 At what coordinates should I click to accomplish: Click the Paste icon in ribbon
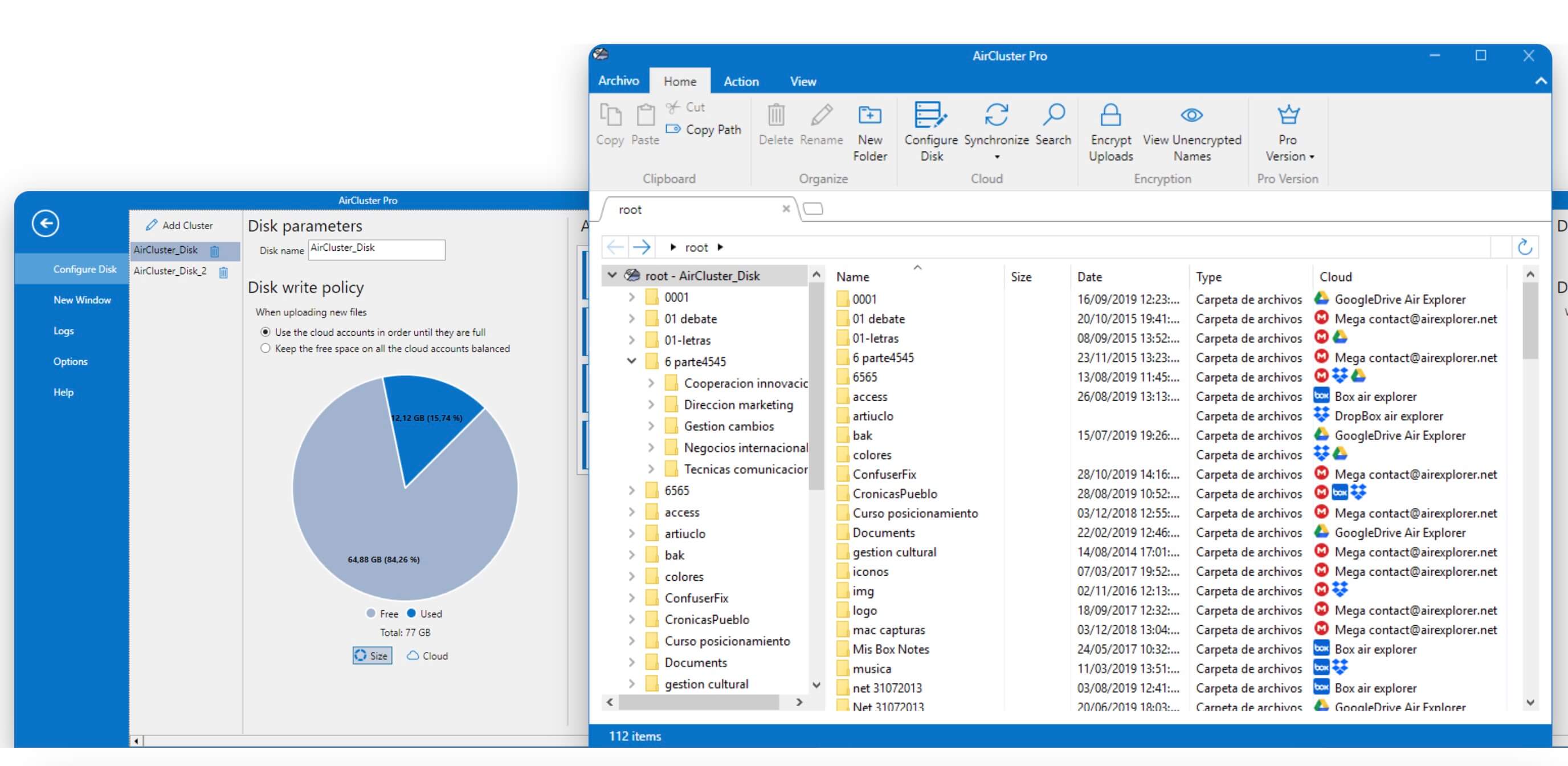pos(645,115)
